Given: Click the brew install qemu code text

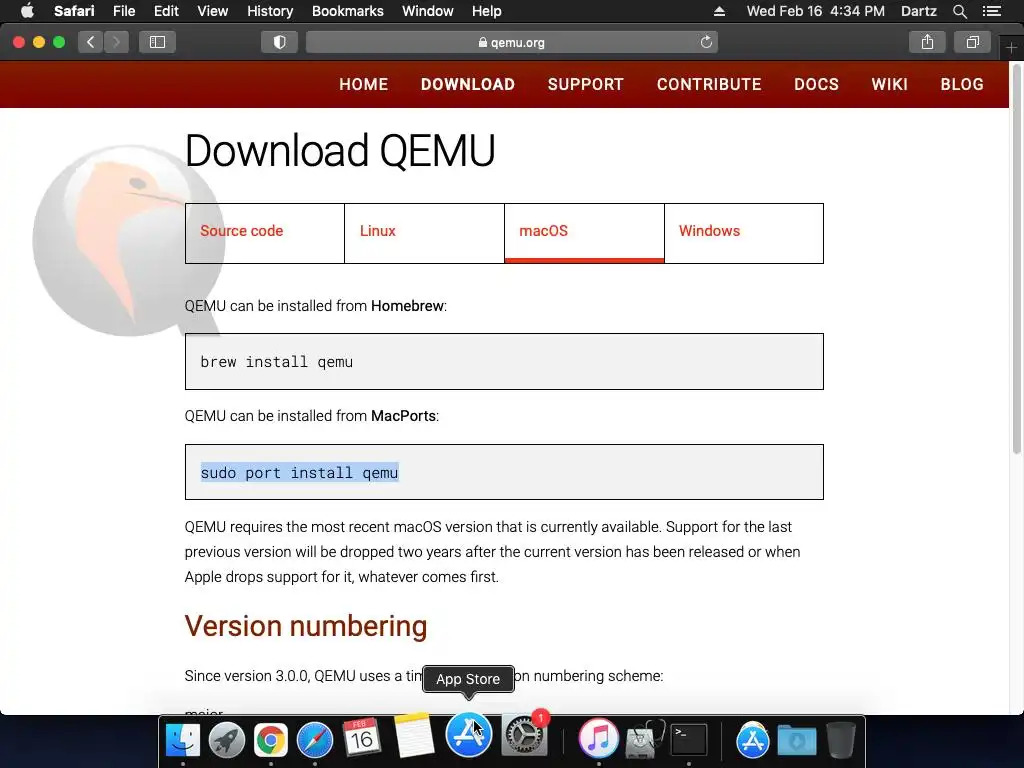Looking at the screenshot, I should coord(276,362).
